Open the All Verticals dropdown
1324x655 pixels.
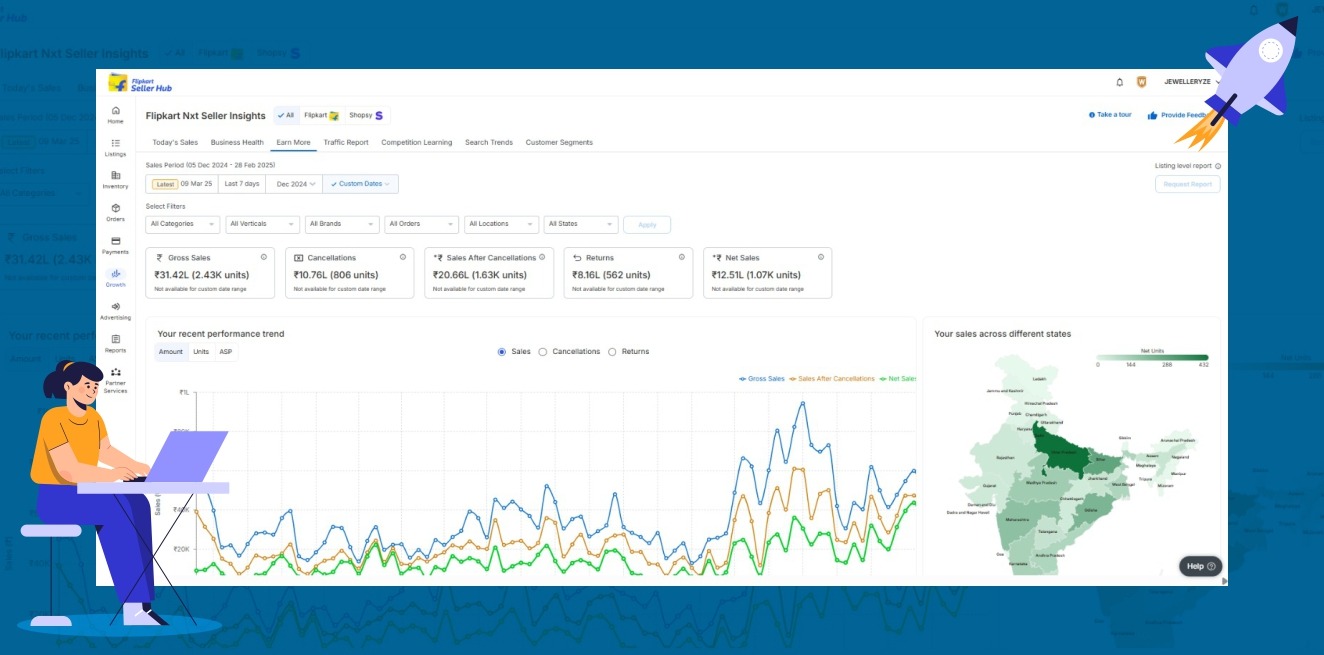[x=262, y=224]
